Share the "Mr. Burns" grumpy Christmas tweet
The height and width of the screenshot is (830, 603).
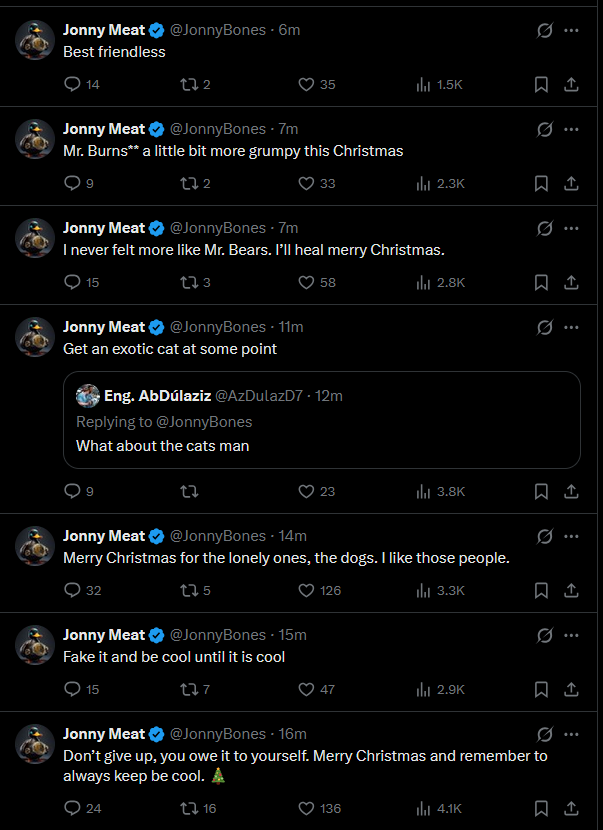(x=571, y=183)
